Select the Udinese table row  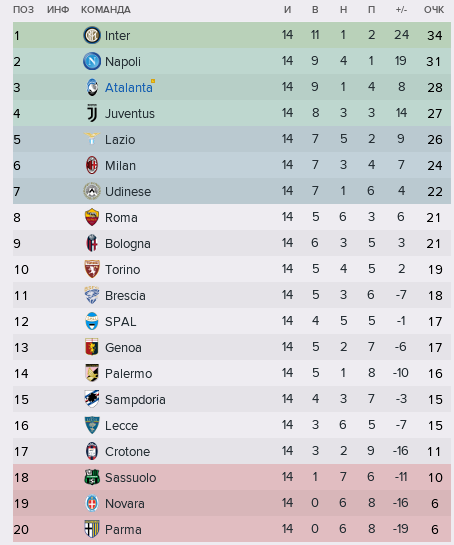point(232,191)
